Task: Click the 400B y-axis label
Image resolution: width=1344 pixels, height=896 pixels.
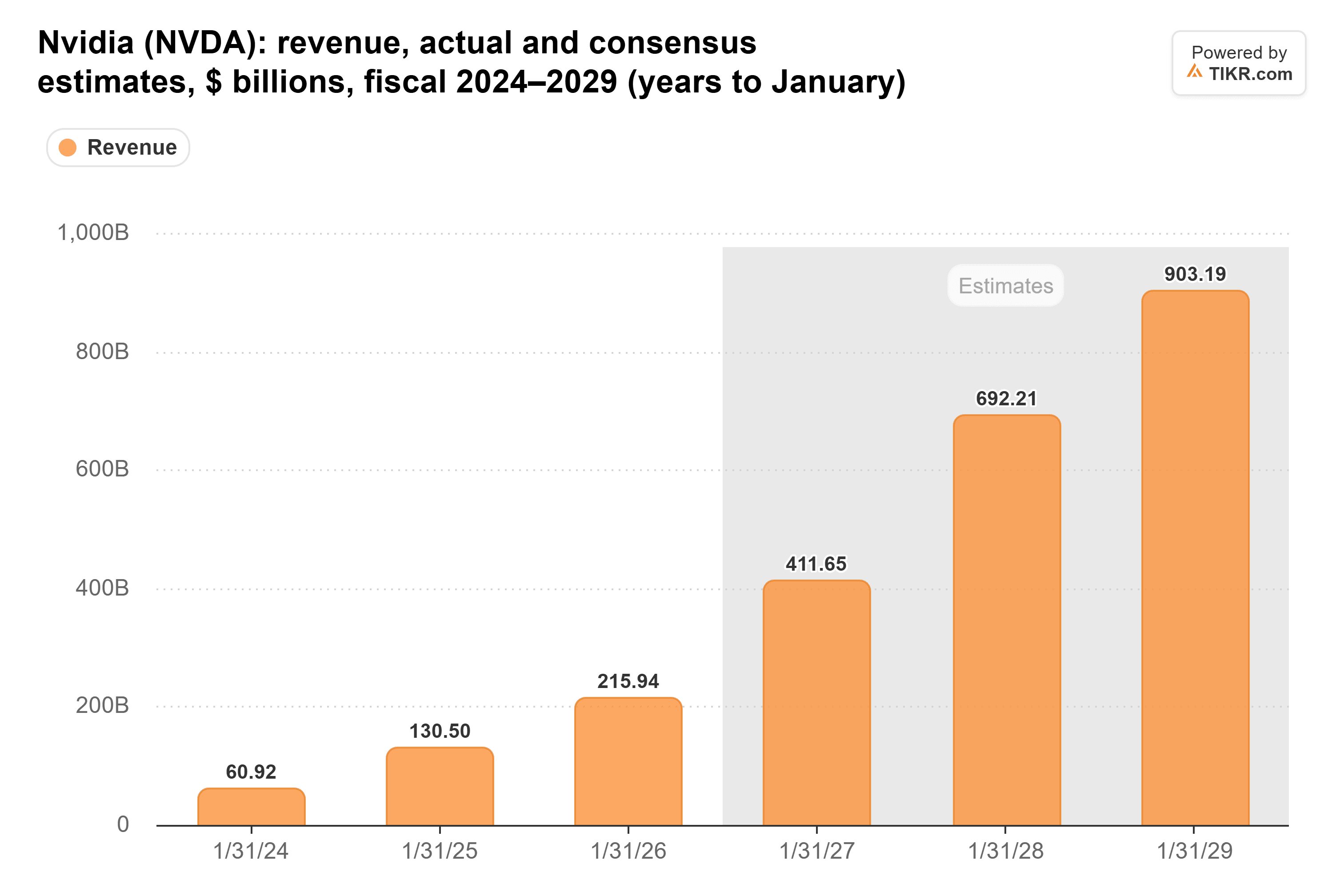Action: (x=102, y=588)
